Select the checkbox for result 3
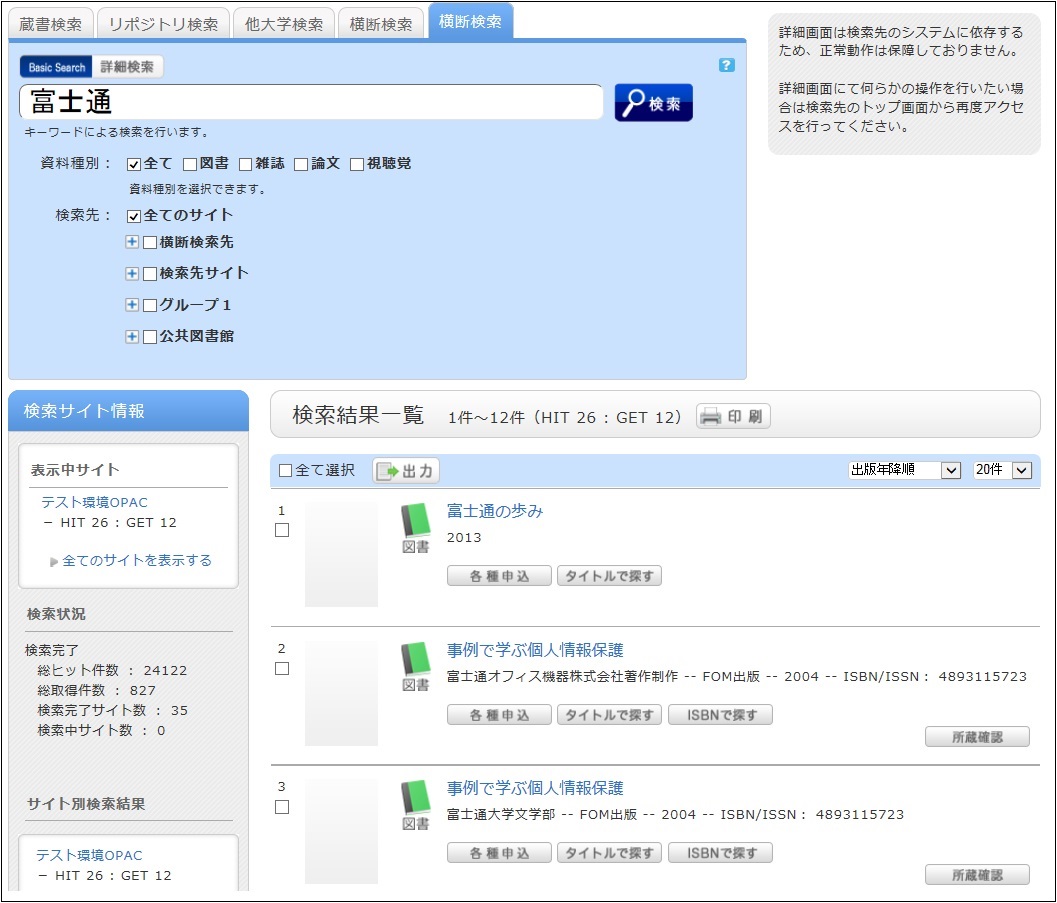This screenshot has height=903, width=1057. pos(282,807)
